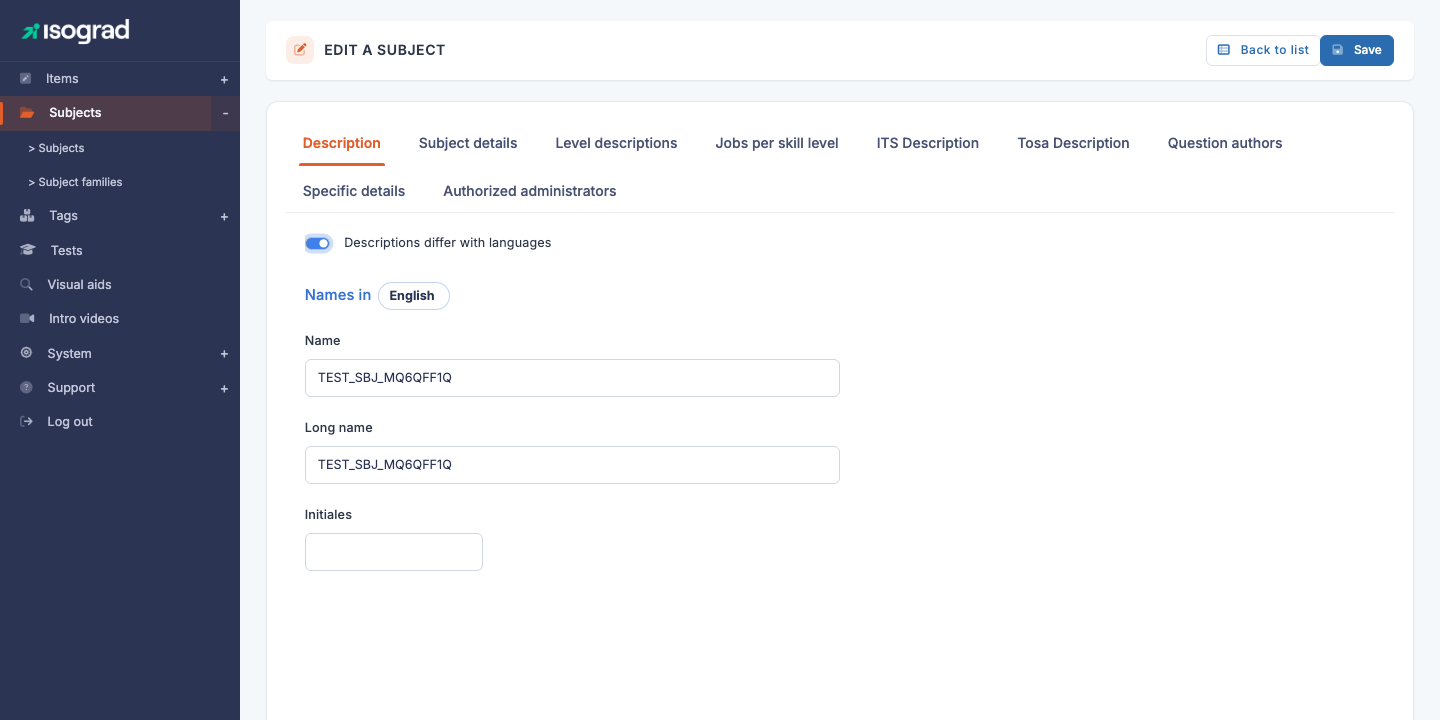Switch to the Level descriptions tab
Viewport: 1440px width, 720px height.
point(616,143)
